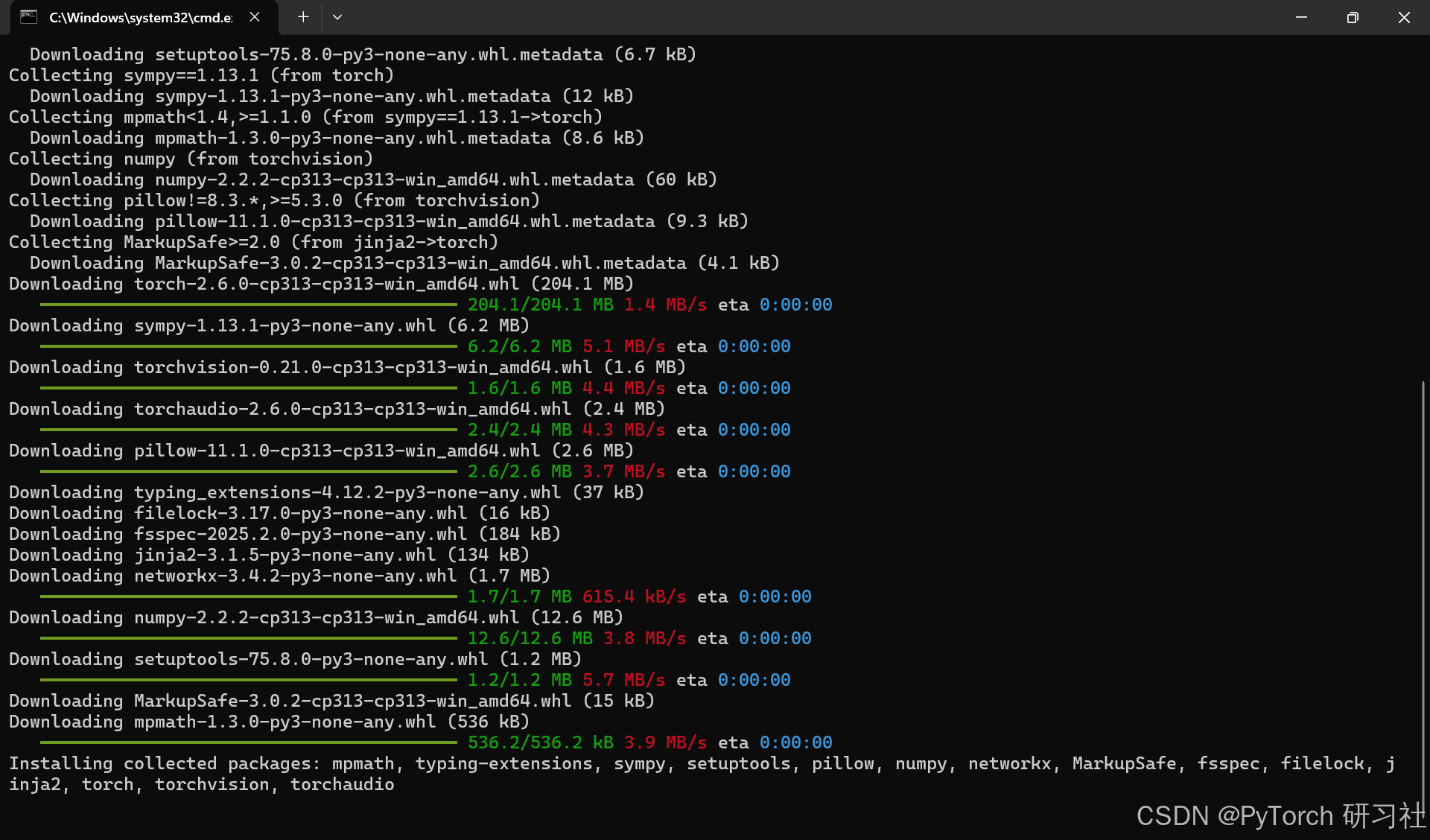Click the sympy 6.2 MB progress bar
The image size is (1430, 840).
248,346
